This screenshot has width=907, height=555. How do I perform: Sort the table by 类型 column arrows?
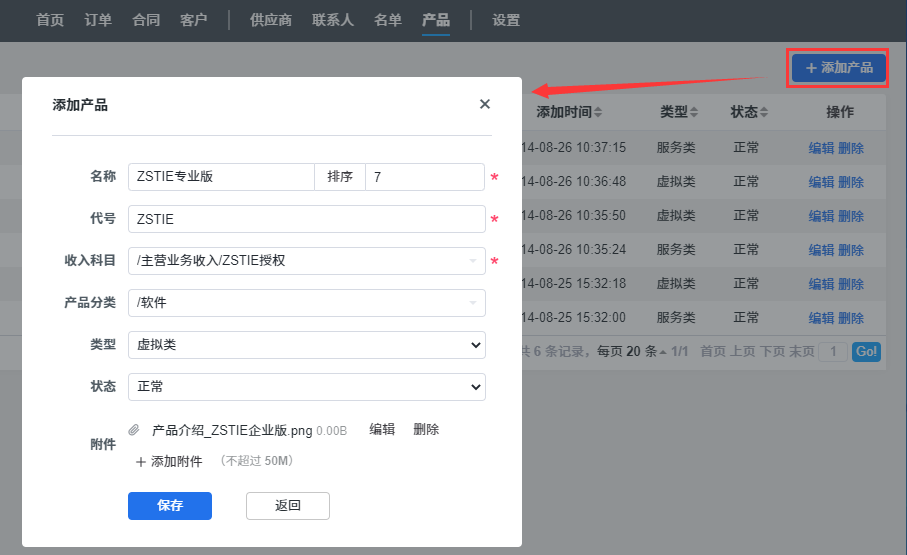(x=694, y=112)
